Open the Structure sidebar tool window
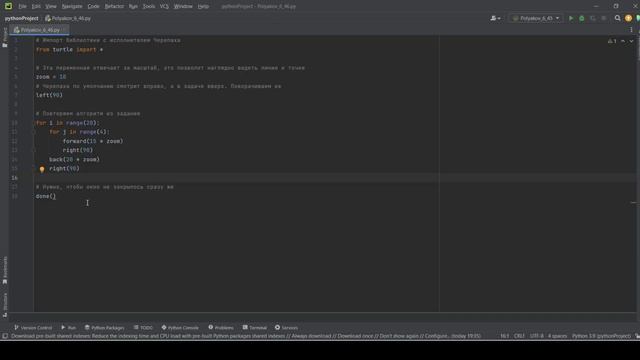640x360 pixels. [5, 304]
